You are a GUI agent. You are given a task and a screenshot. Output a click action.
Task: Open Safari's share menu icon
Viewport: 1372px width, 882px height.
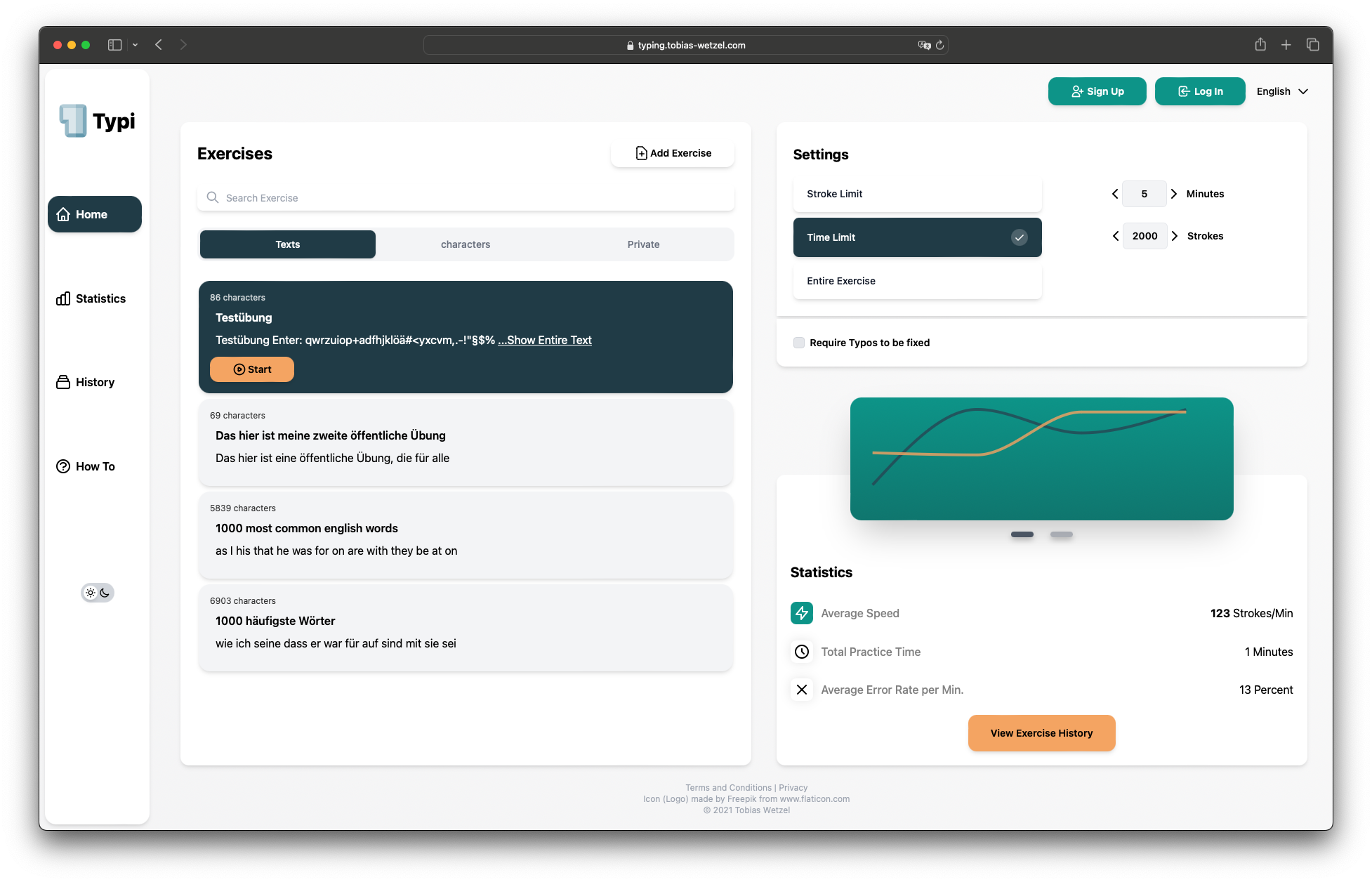(x=1260, y=45)
